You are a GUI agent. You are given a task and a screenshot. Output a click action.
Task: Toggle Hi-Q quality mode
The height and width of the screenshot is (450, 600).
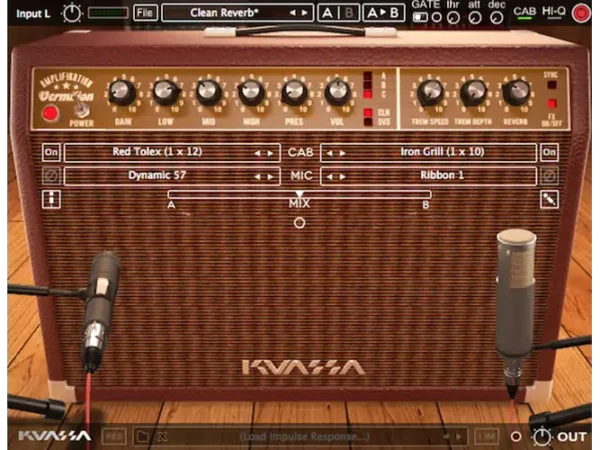(x=554, y=12)
